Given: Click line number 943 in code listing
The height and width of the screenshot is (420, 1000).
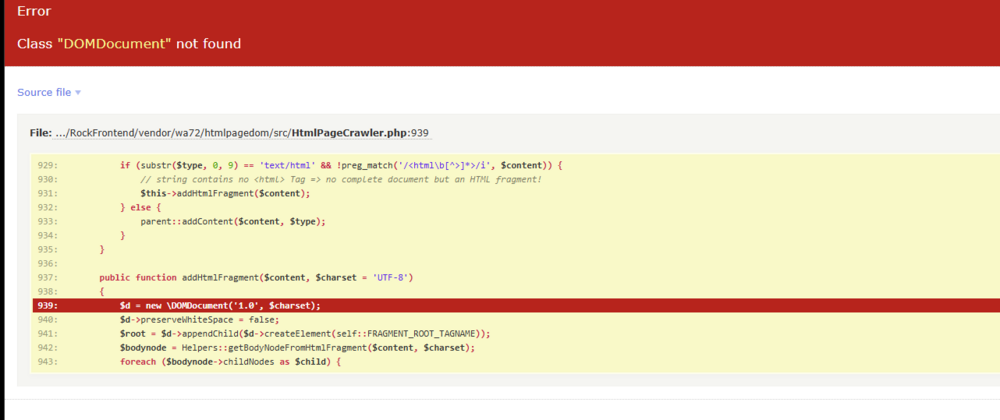Looking at the screenshot, I should (x=46, y=361).
